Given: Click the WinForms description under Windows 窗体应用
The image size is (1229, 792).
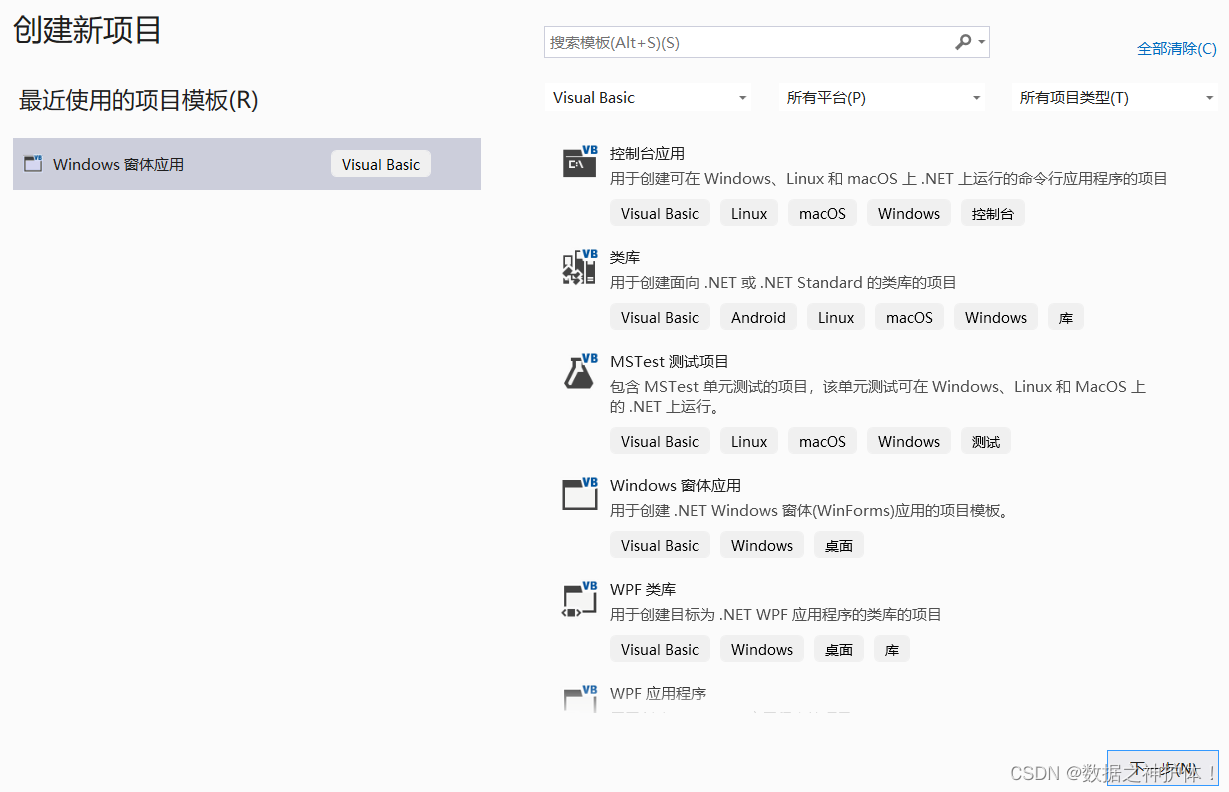Looking at the screenshot, I should tap(812, 511).
